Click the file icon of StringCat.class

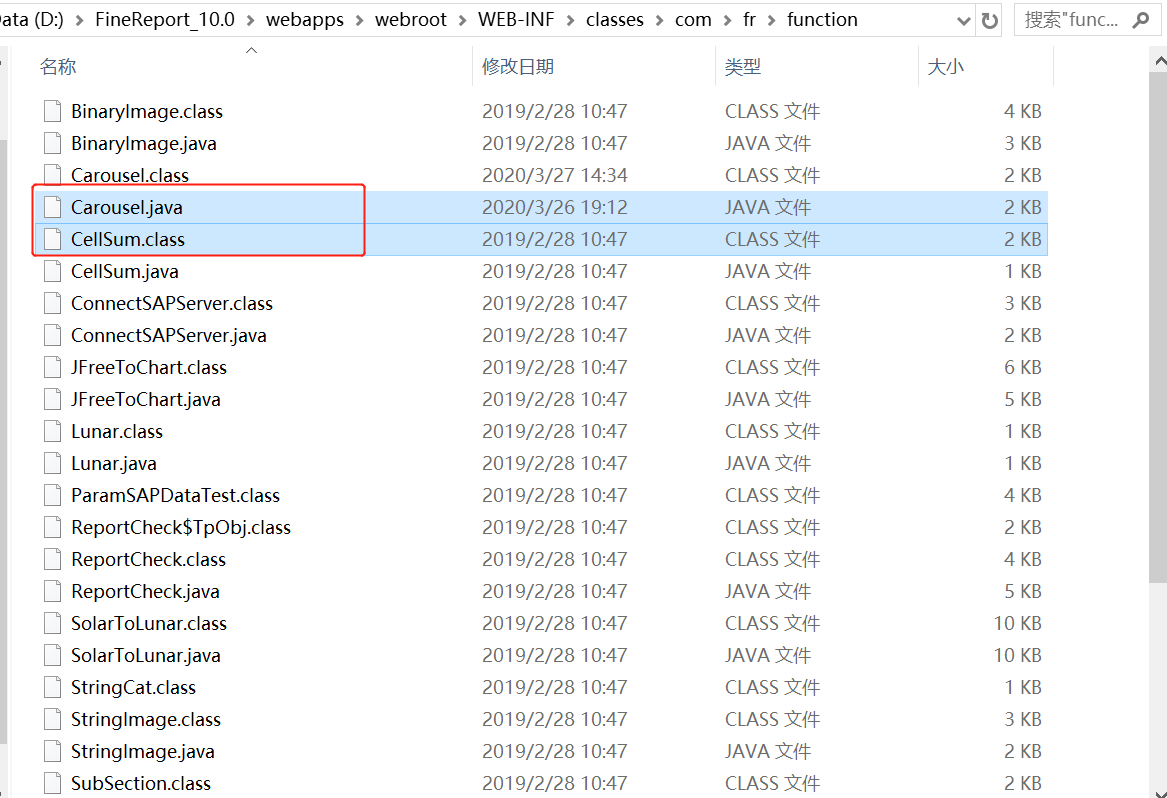coord(52,687)
